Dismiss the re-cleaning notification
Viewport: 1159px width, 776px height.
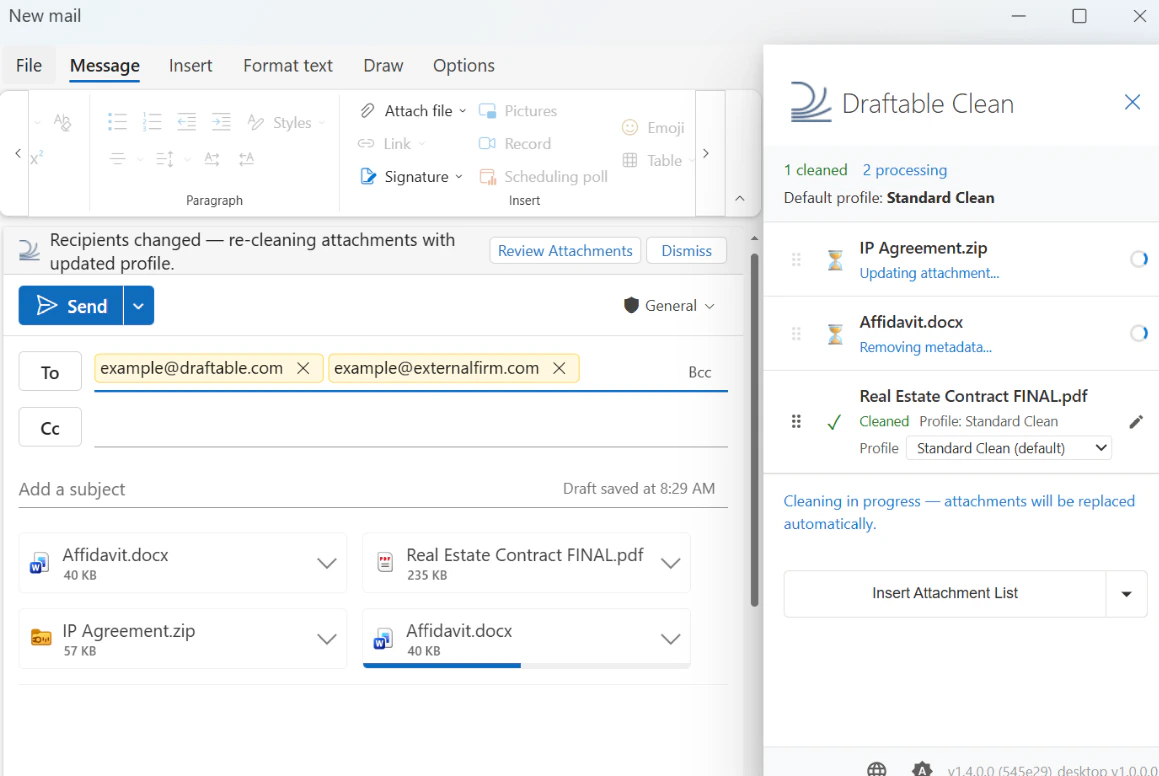(686, 251)
